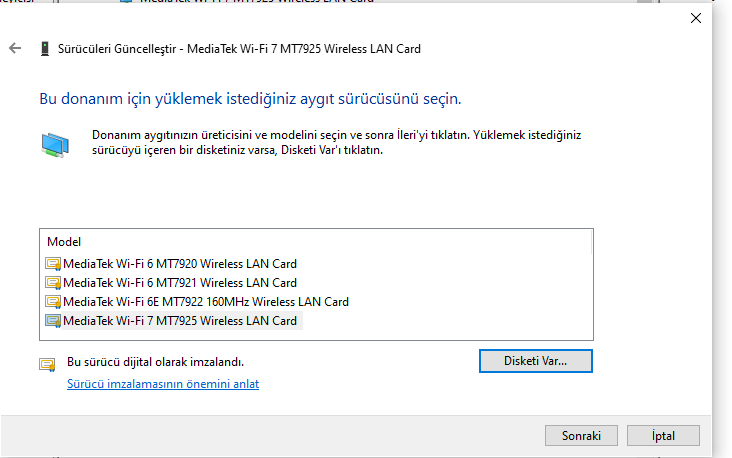The height and width of the screenshot is (458, 732).
Task: Click the certificate icon for MT7920 driver
Action: 53,264
